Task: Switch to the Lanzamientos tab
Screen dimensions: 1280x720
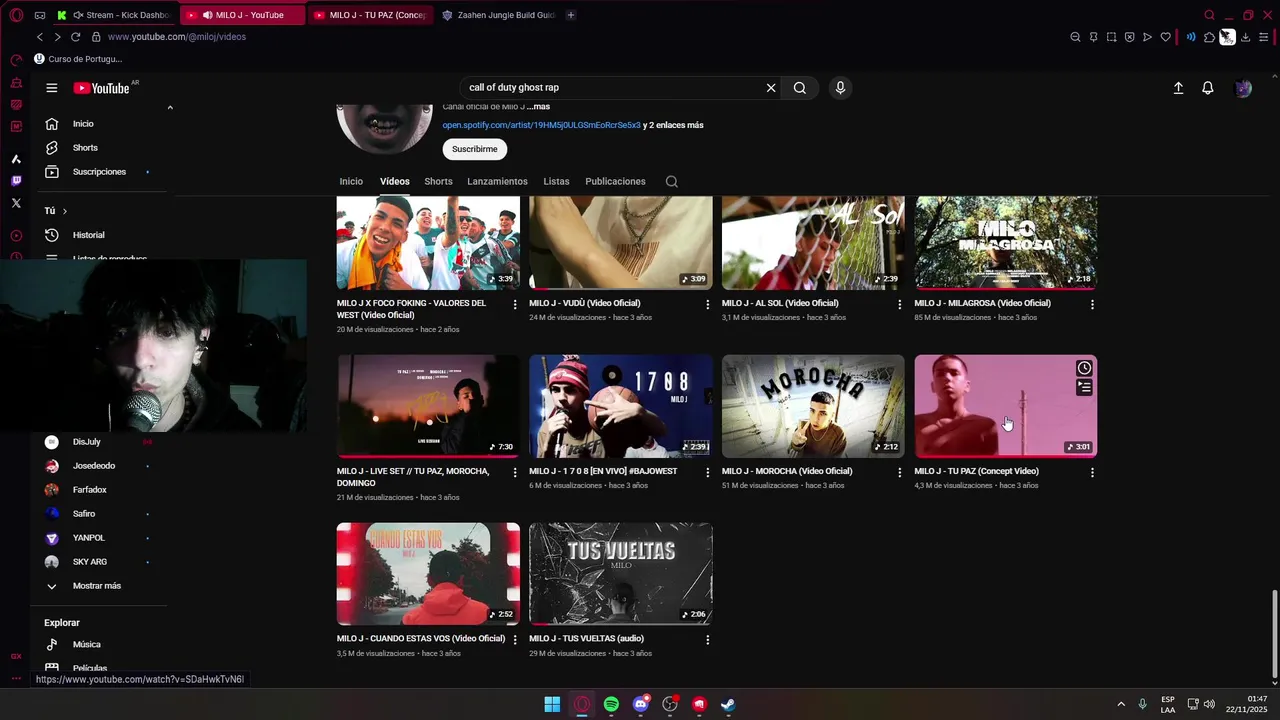Action: coord(497,182)
